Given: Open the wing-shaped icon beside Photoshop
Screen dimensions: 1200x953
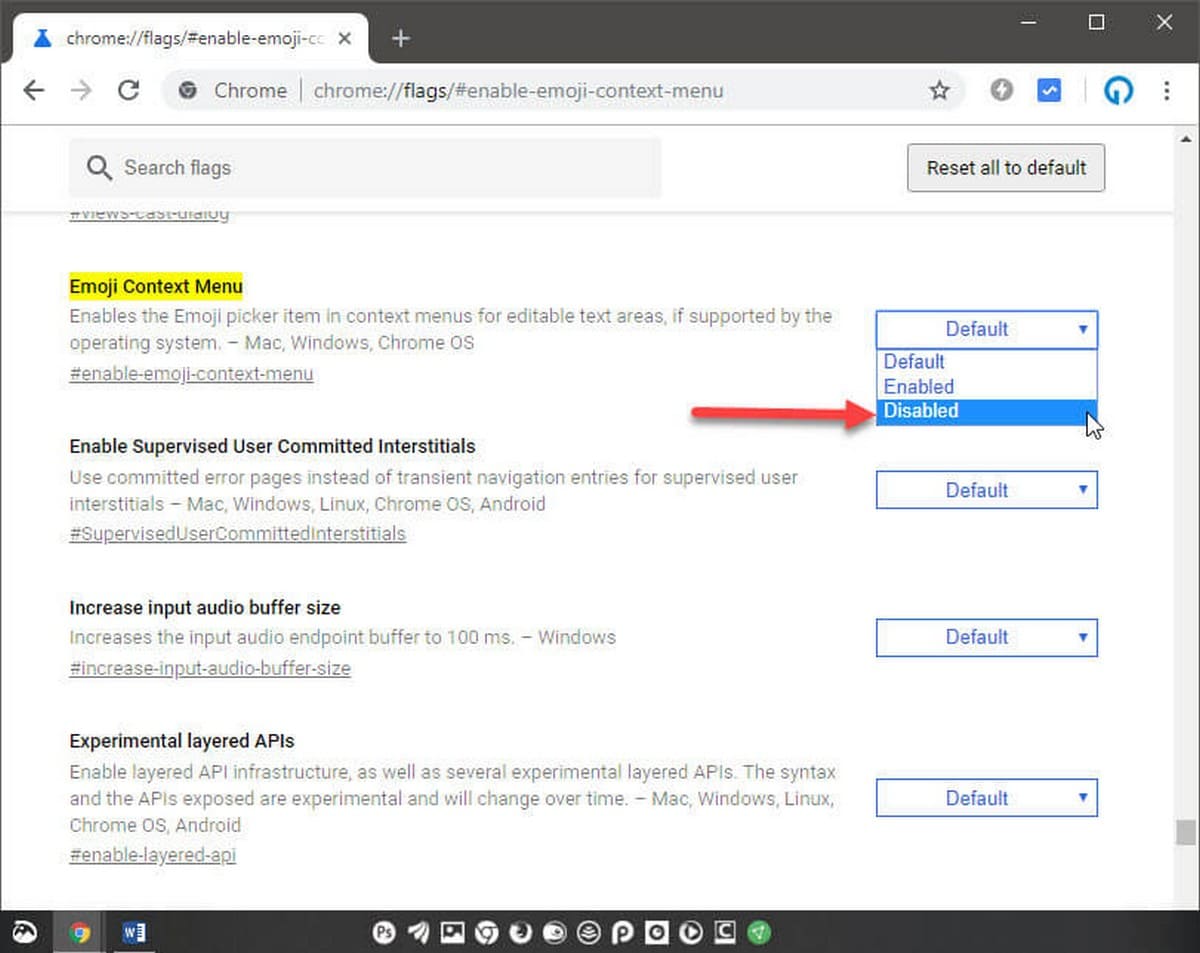Looking at the screenshot, I should point(419,933).
